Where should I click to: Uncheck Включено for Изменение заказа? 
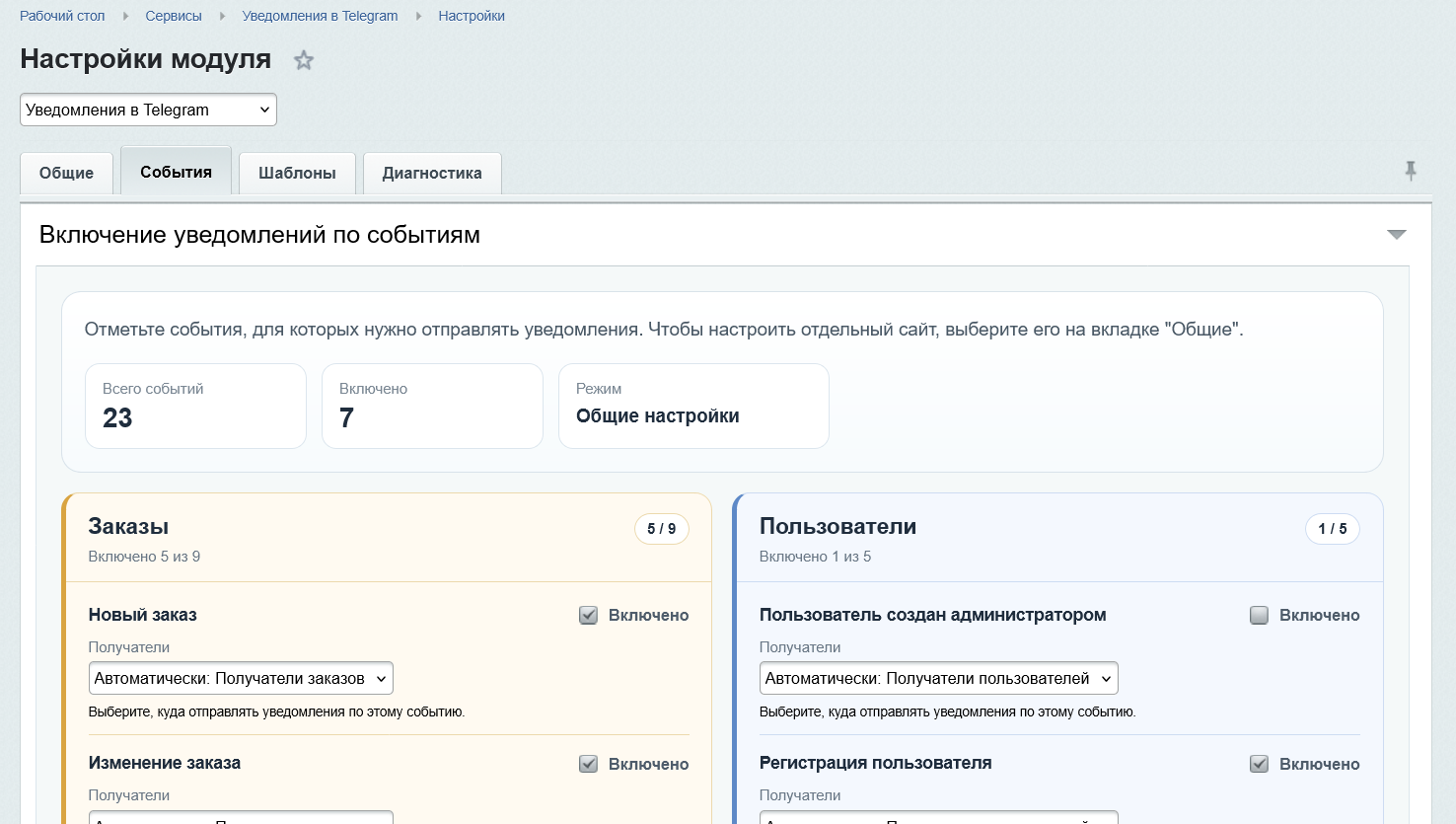tap(588, 764)
